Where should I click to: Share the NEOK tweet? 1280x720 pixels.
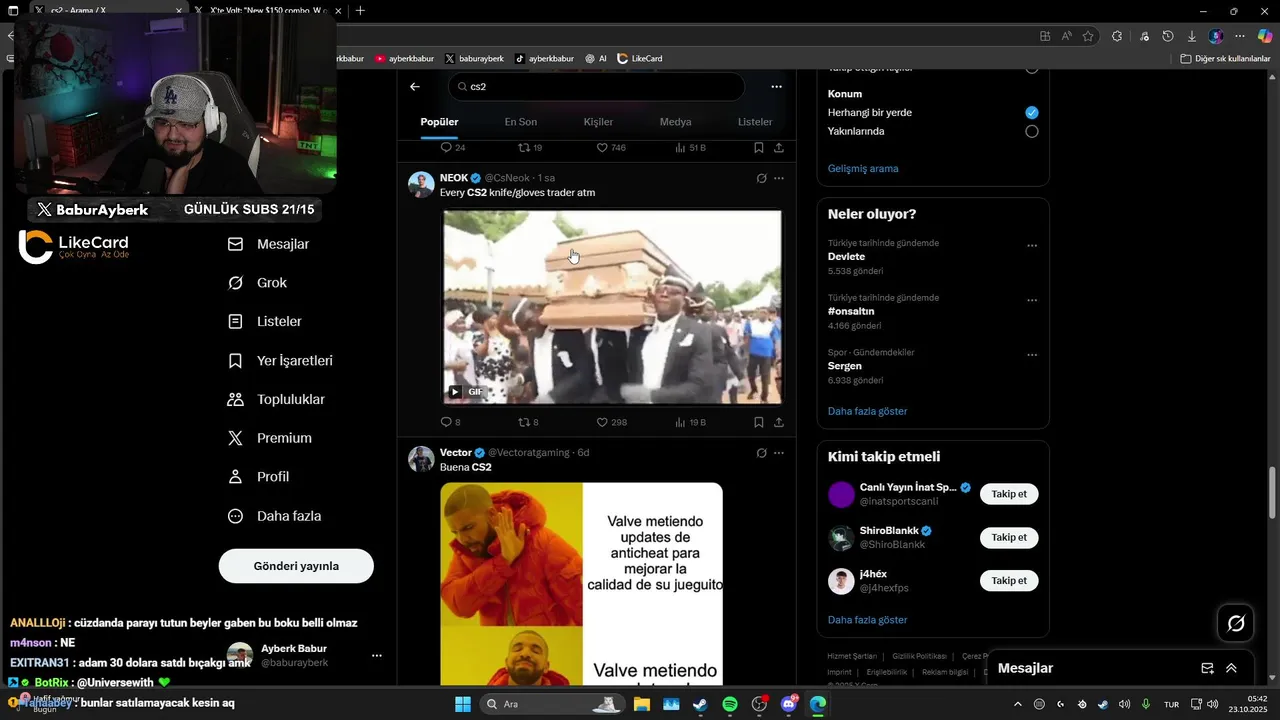point(779,422)
